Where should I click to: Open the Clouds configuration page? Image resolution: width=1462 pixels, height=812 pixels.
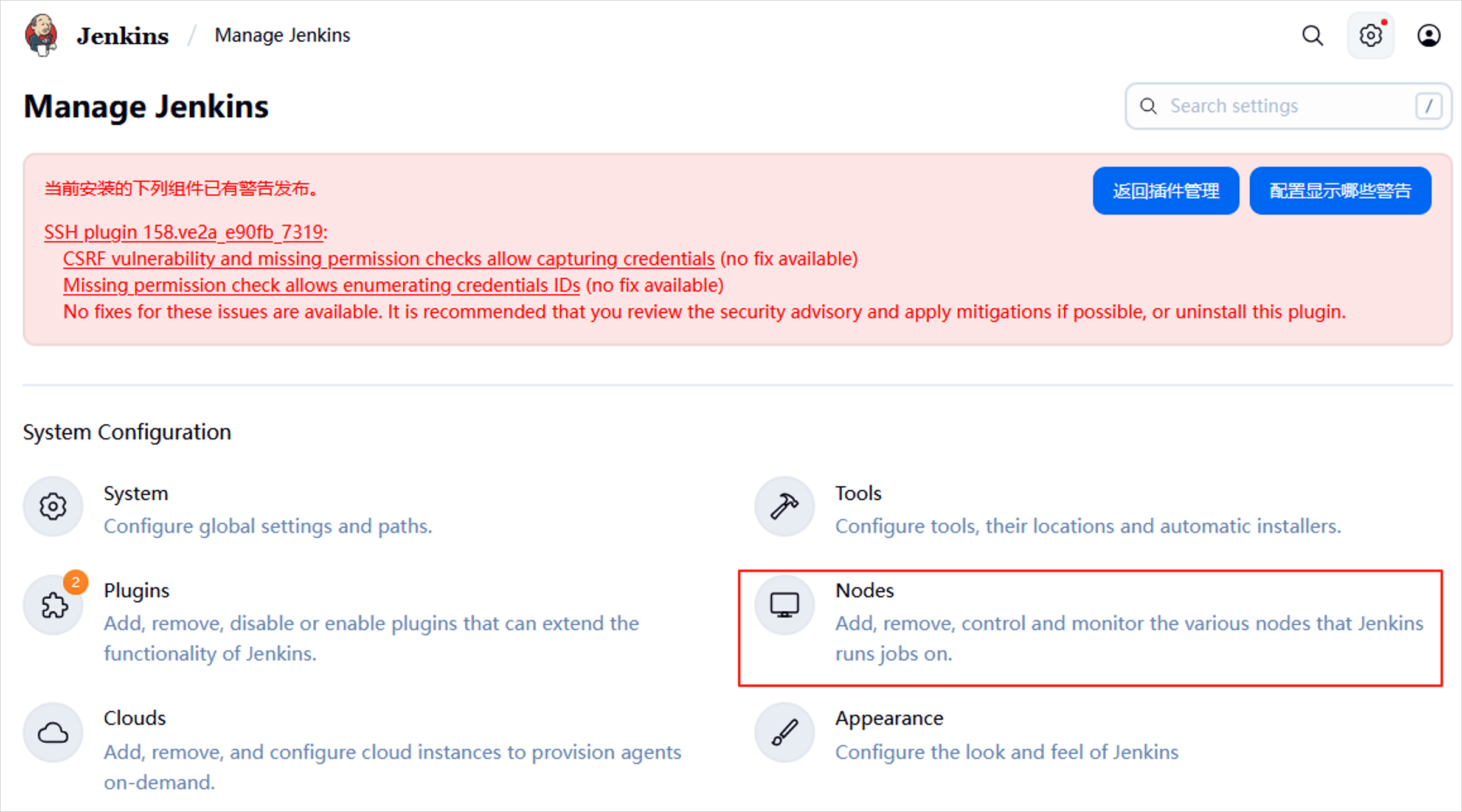[134, 718]
